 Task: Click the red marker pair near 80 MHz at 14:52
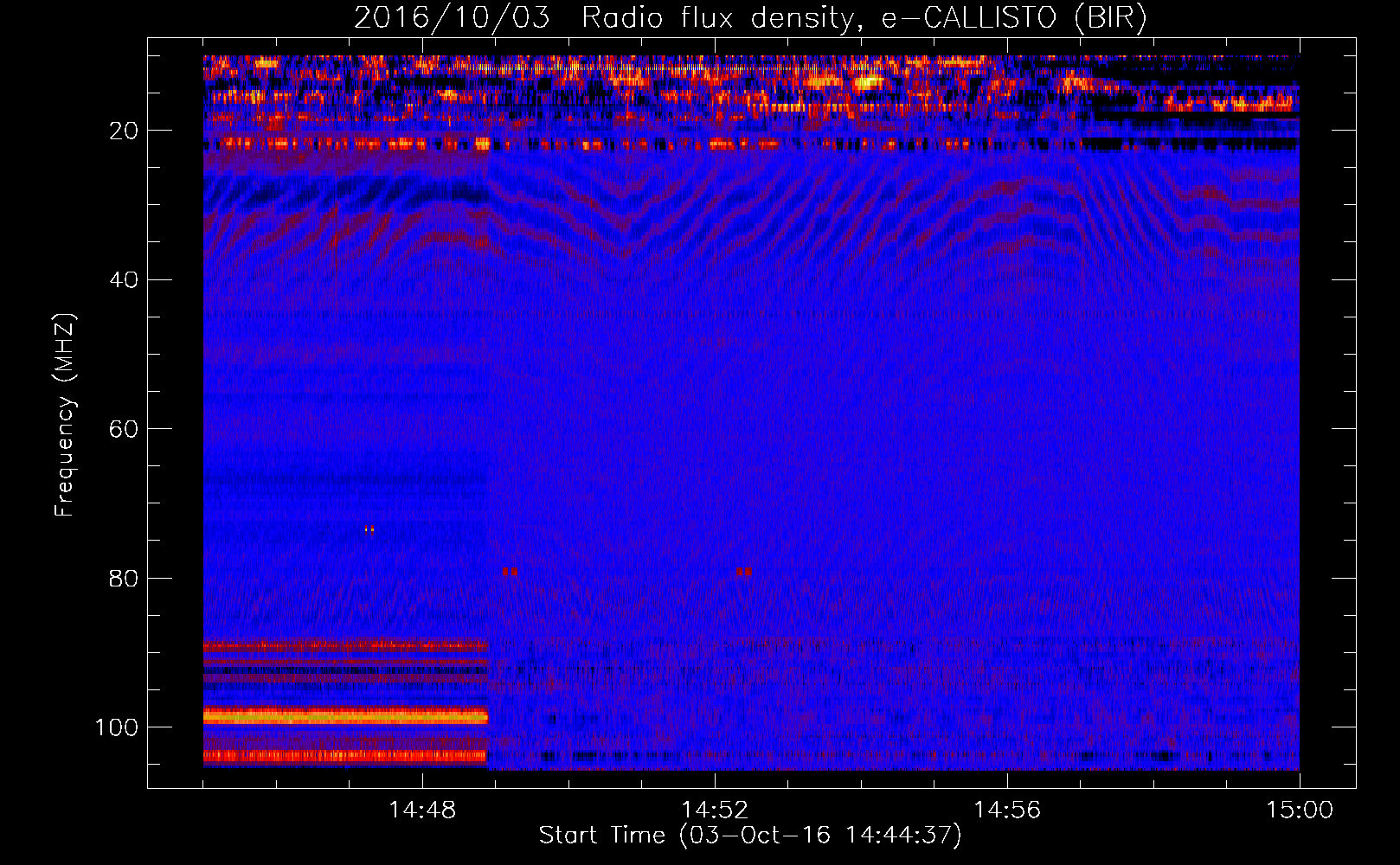(x=744, y=572)
